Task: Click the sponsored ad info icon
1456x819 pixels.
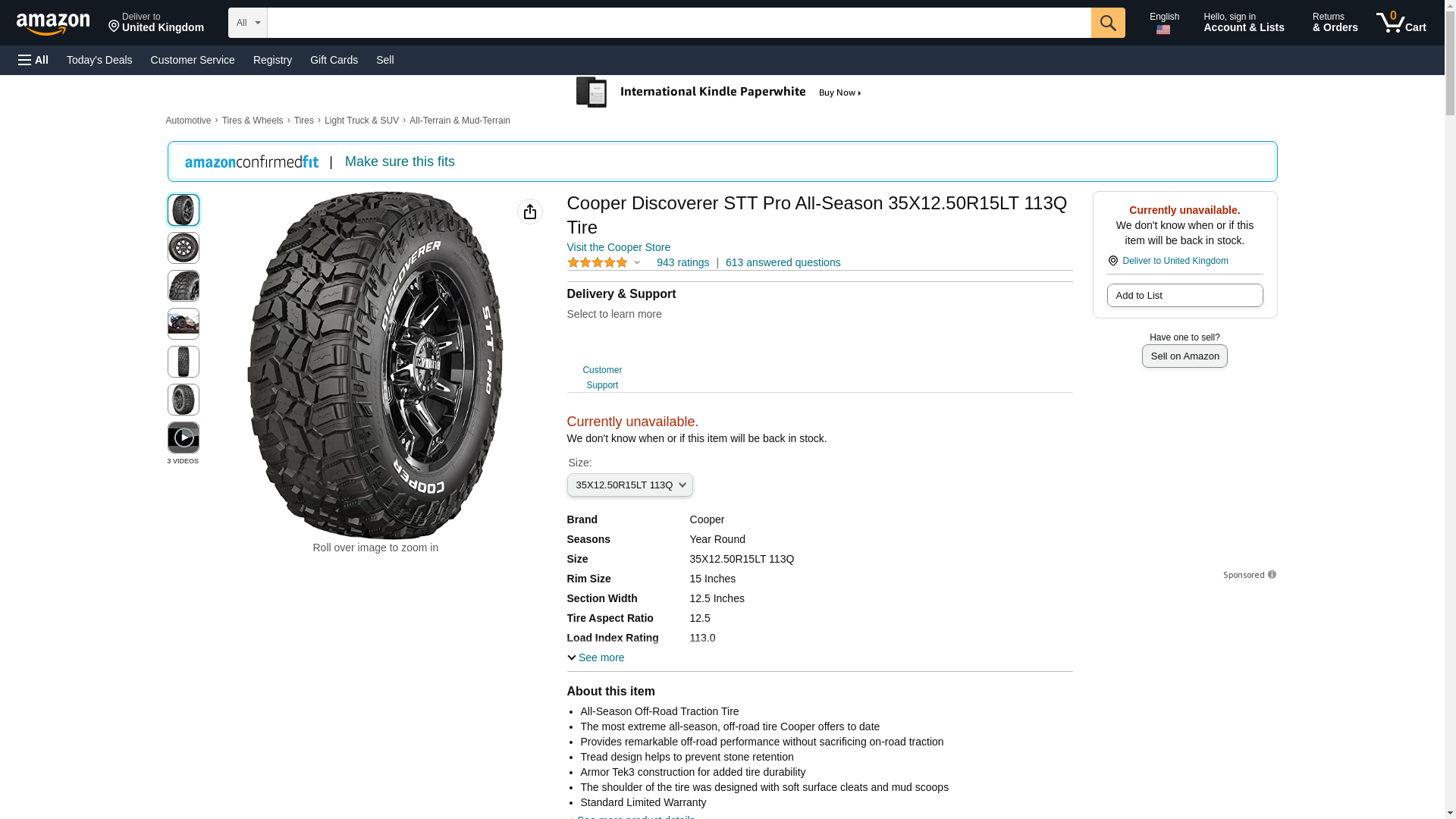Action: coord(1272,575)
